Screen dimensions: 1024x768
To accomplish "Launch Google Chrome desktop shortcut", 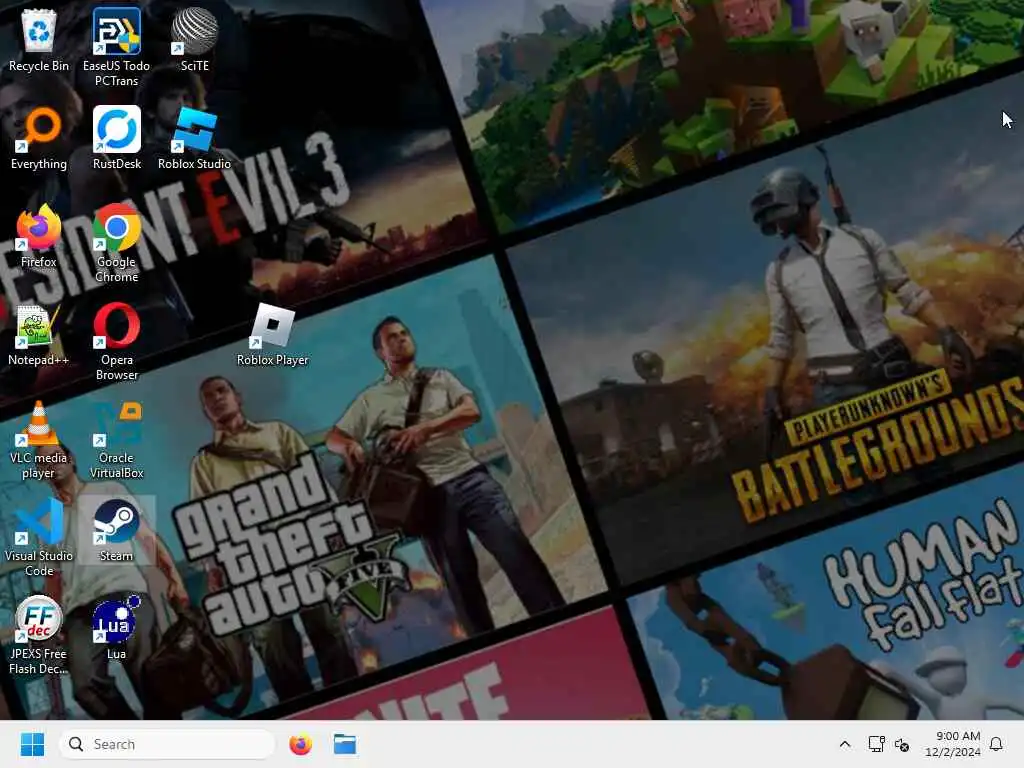I will [x=116, y=243].
